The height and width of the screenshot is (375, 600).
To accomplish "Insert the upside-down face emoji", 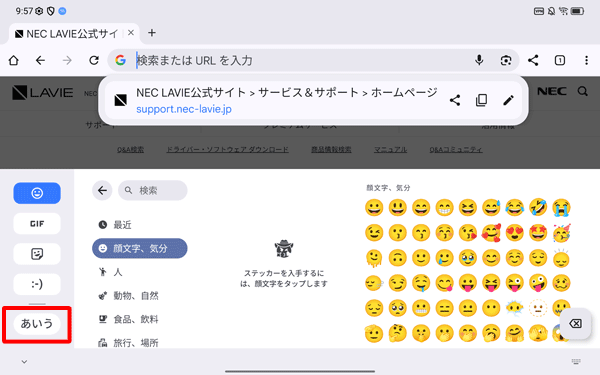I will [x=398, y=258].
